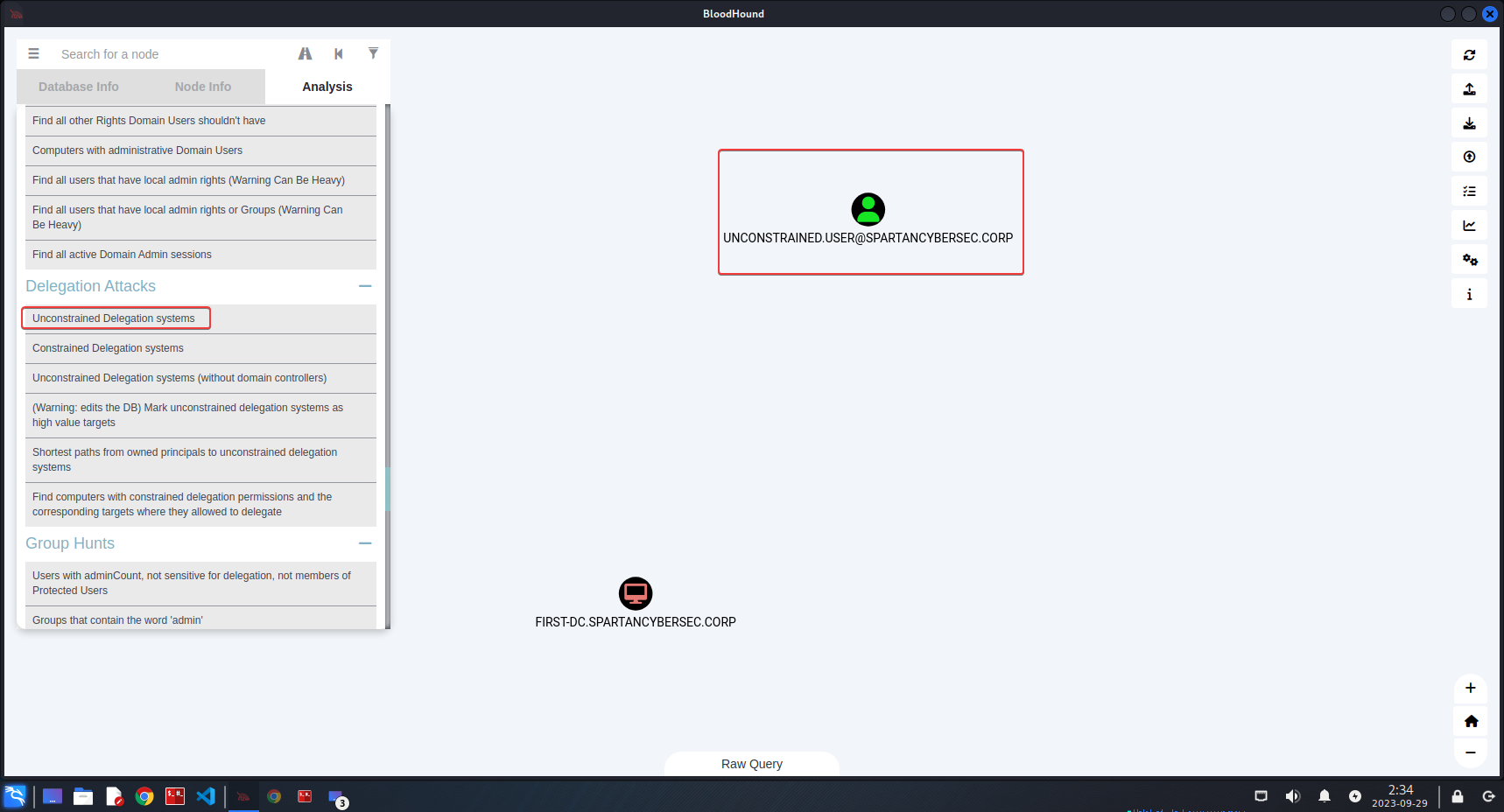This screenshot has height=812, width=1504.
Task: Open the settings gears icon
Action: pyautogui.click(x=1469, y=260)
